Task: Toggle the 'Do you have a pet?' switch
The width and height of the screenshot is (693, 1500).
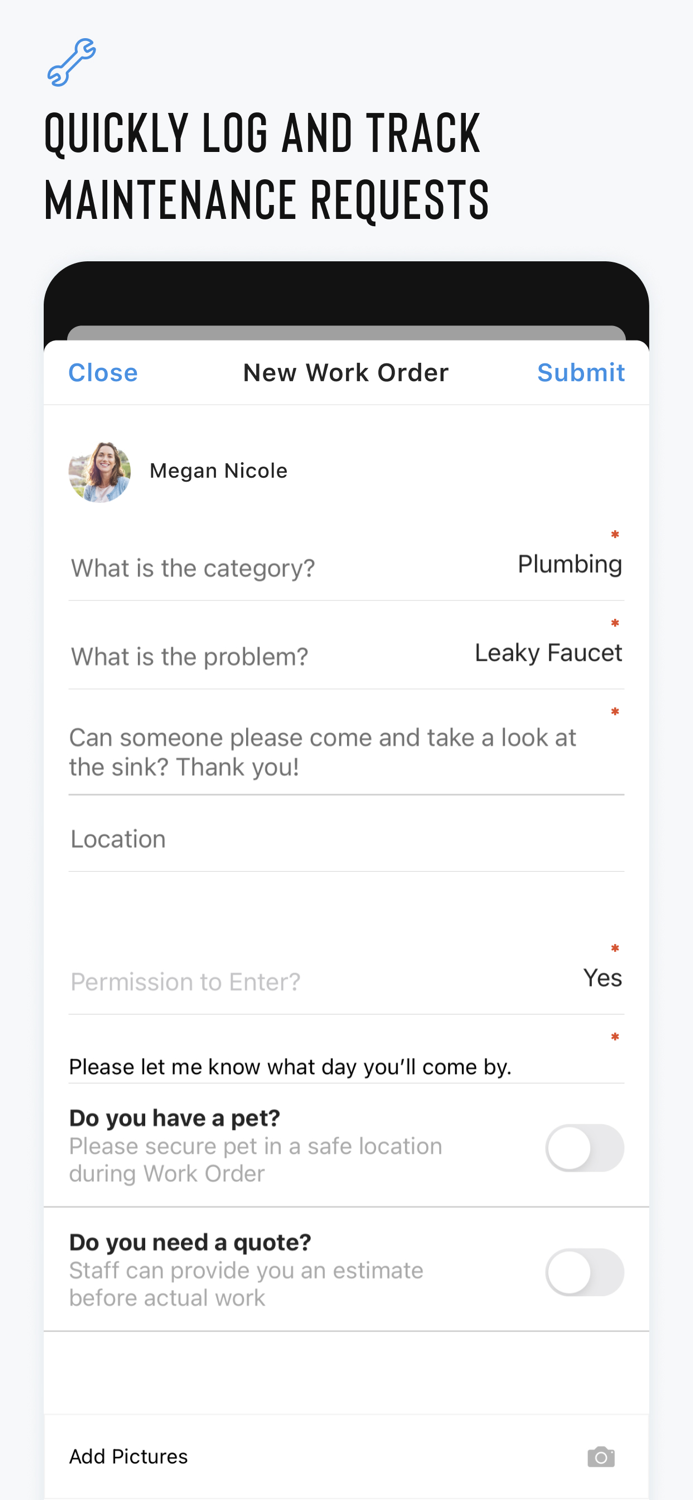Action: [x=585, y=1148]
